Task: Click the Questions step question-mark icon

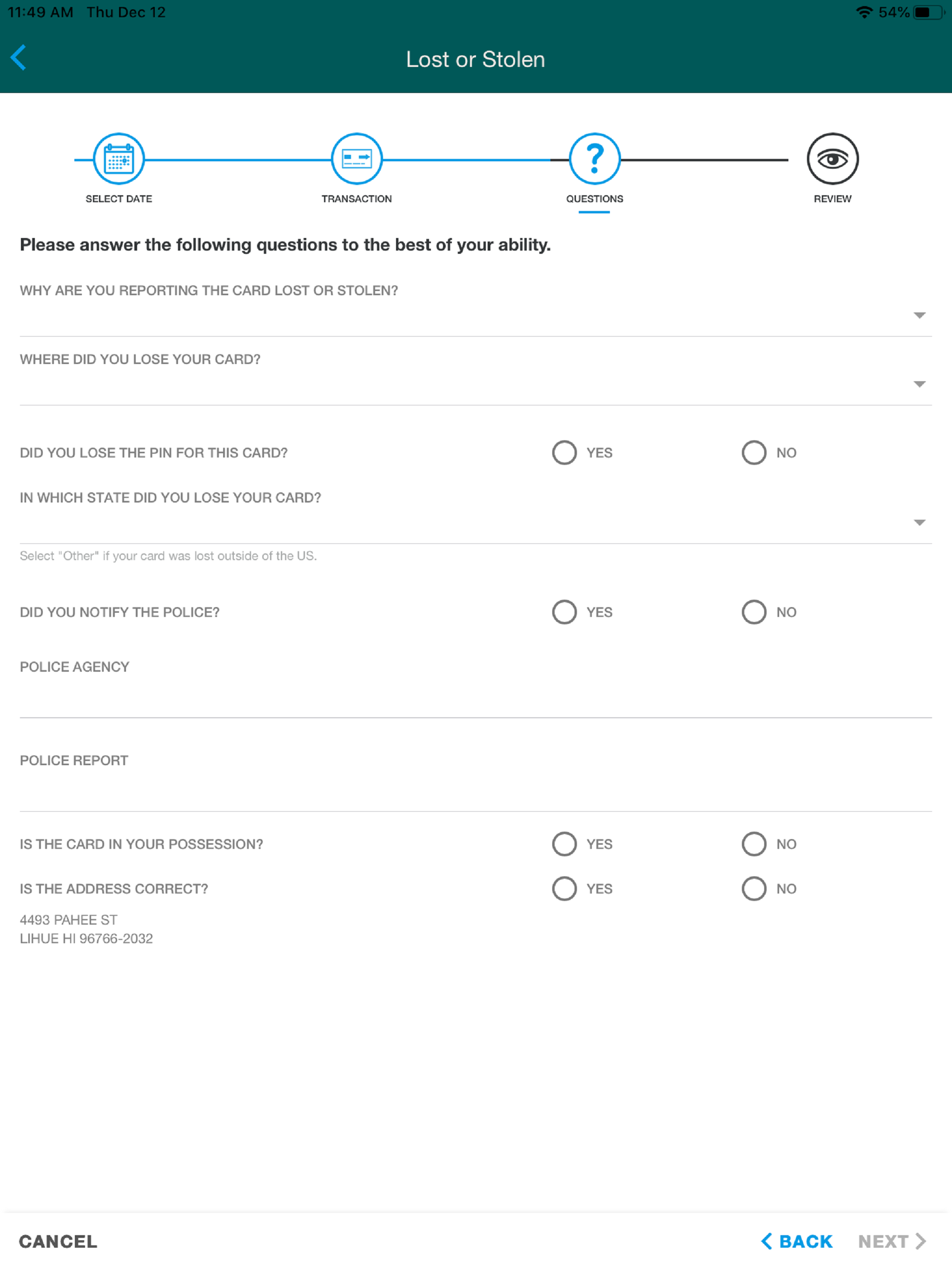Action: click(594, 159)
